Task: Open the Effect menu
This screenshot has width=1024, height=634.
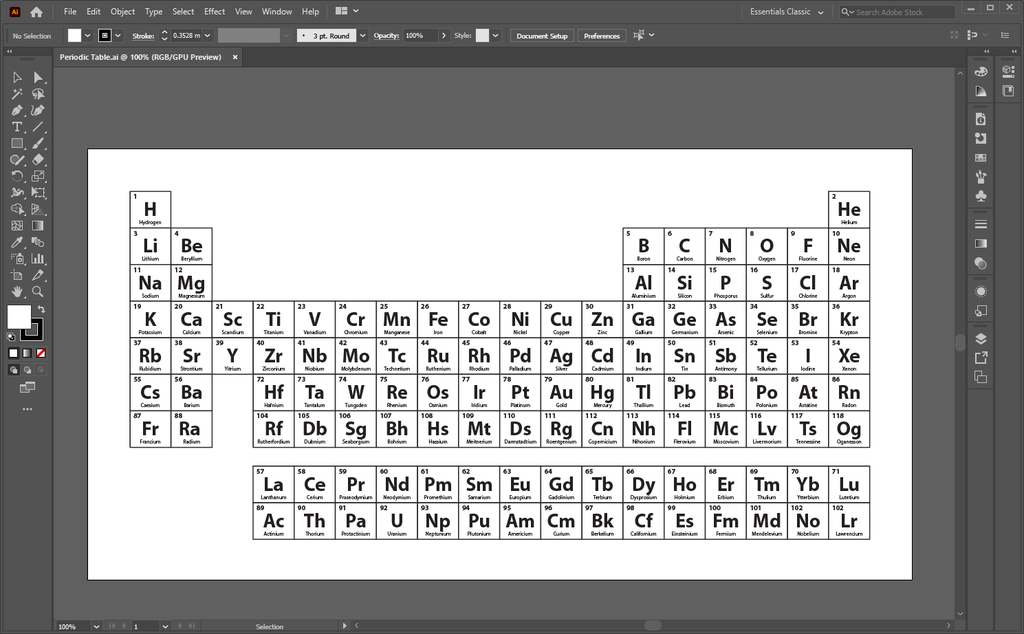Action: (x=215, y=12)
